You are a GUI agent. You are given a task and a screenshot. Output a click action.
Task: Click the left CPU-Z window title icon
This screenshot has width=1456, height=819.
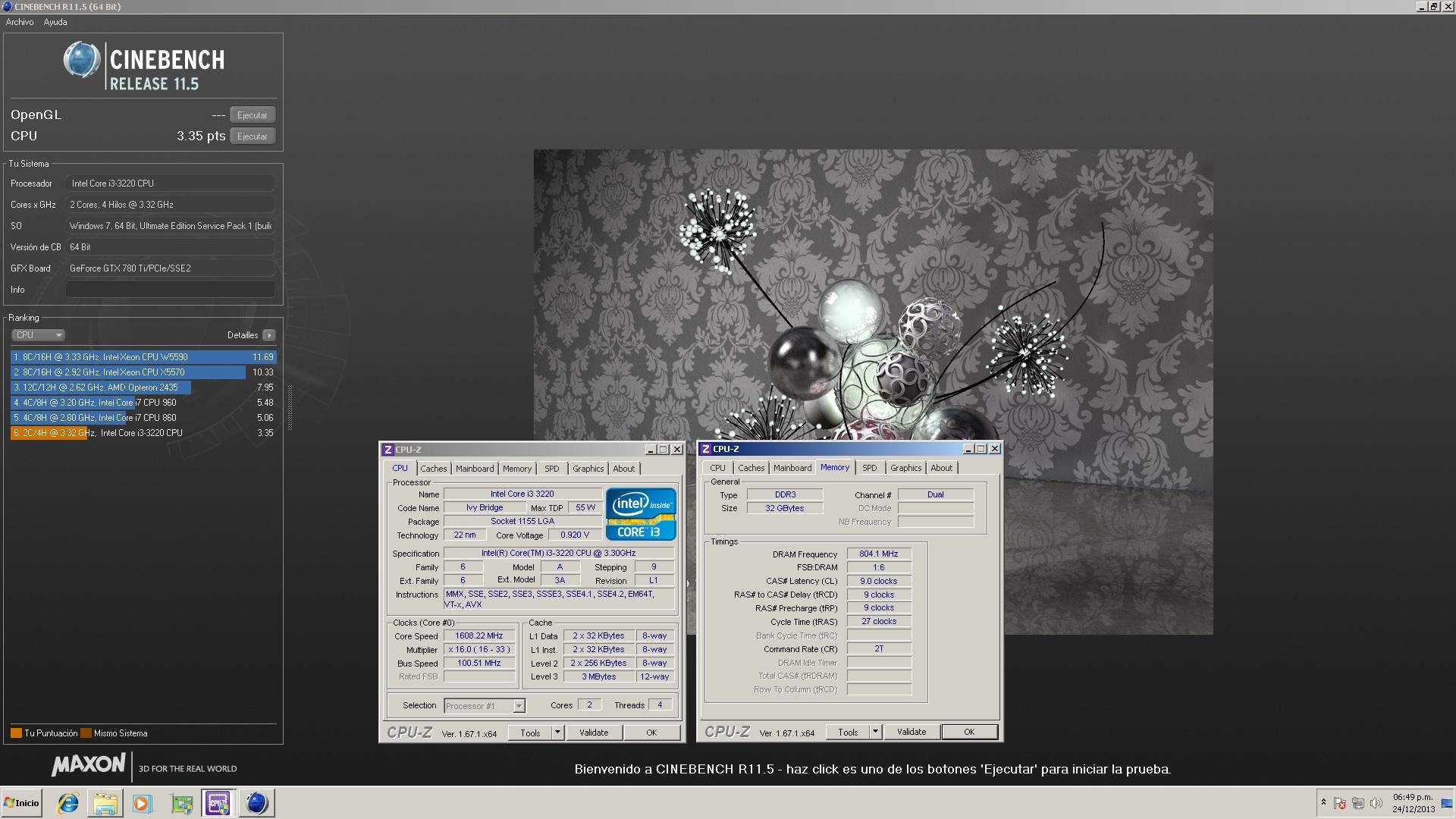point(388,449)
